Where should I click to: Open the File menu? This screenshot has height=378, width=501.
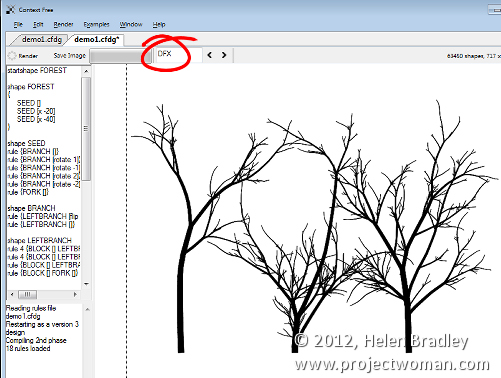pos(18,24)
